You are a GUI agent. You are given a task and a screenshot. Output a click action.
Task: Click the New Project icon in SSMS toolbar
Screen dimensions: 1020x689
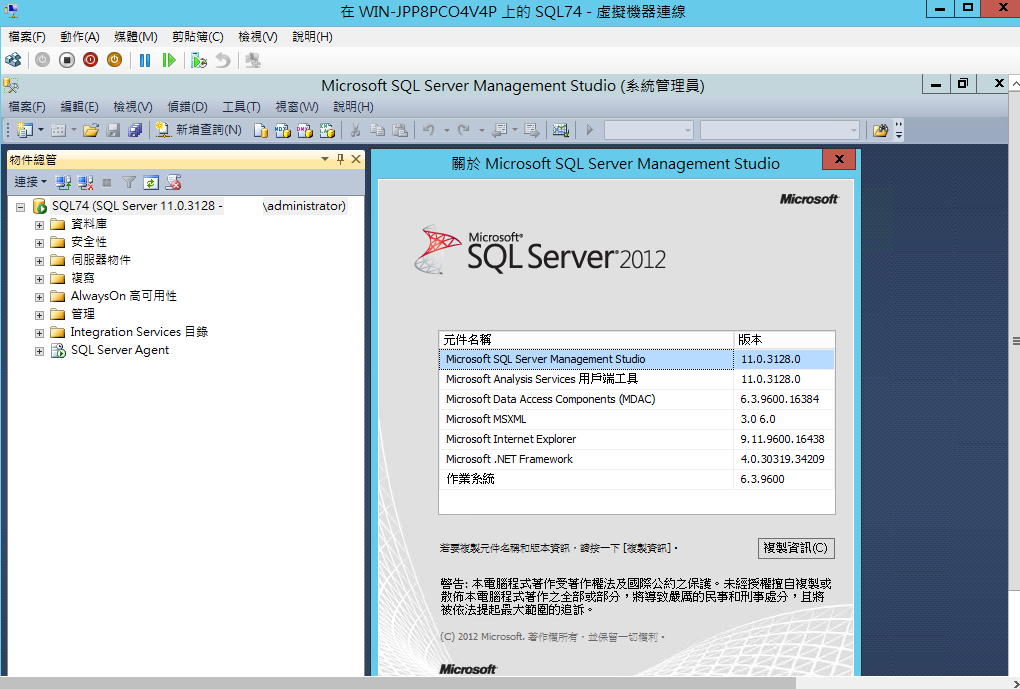point(25,130)
